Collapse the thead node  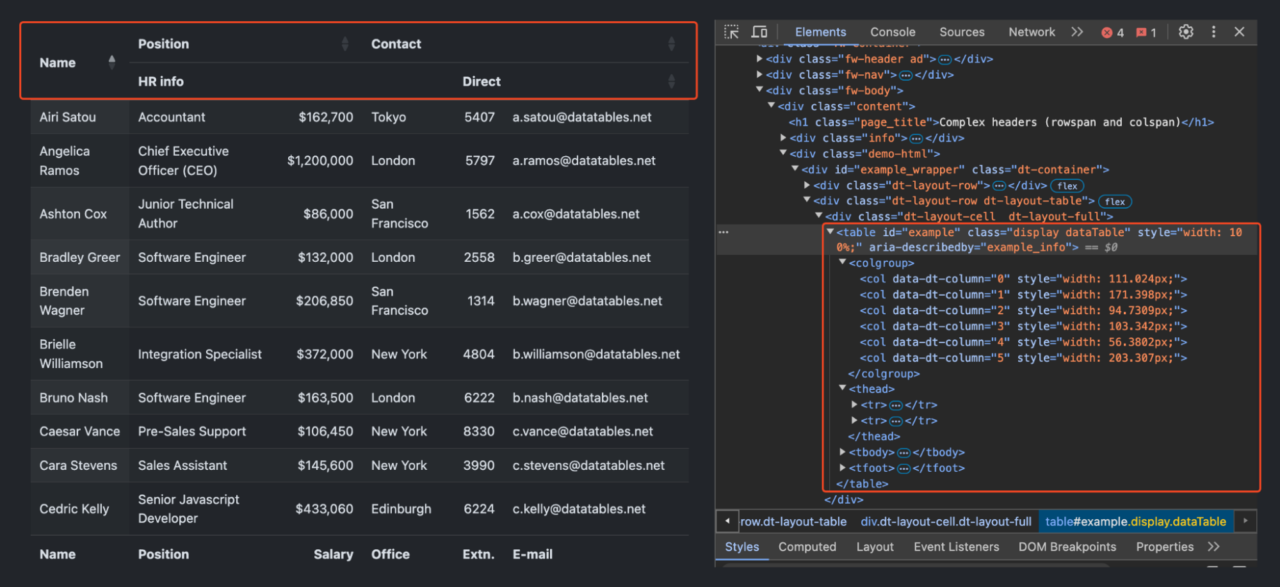tap(843, 389)
